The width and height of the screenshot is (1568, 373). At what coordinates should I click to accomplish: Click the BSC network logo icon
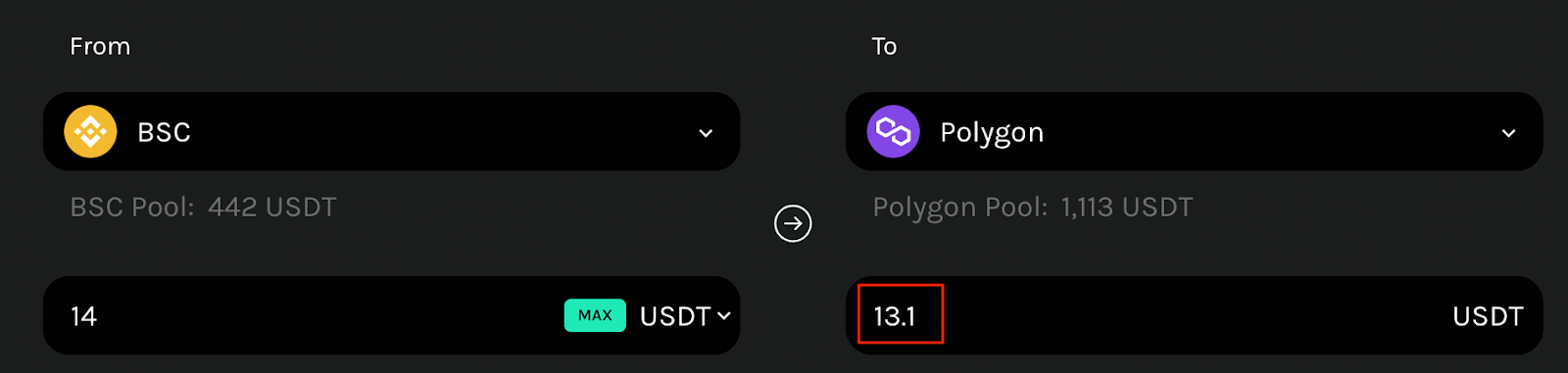click(90, 131)
